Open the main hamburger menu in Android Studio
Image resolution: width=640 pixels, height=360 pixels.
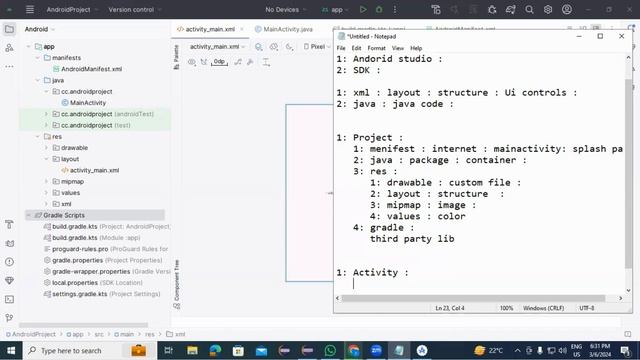click(x=30, y=9)
